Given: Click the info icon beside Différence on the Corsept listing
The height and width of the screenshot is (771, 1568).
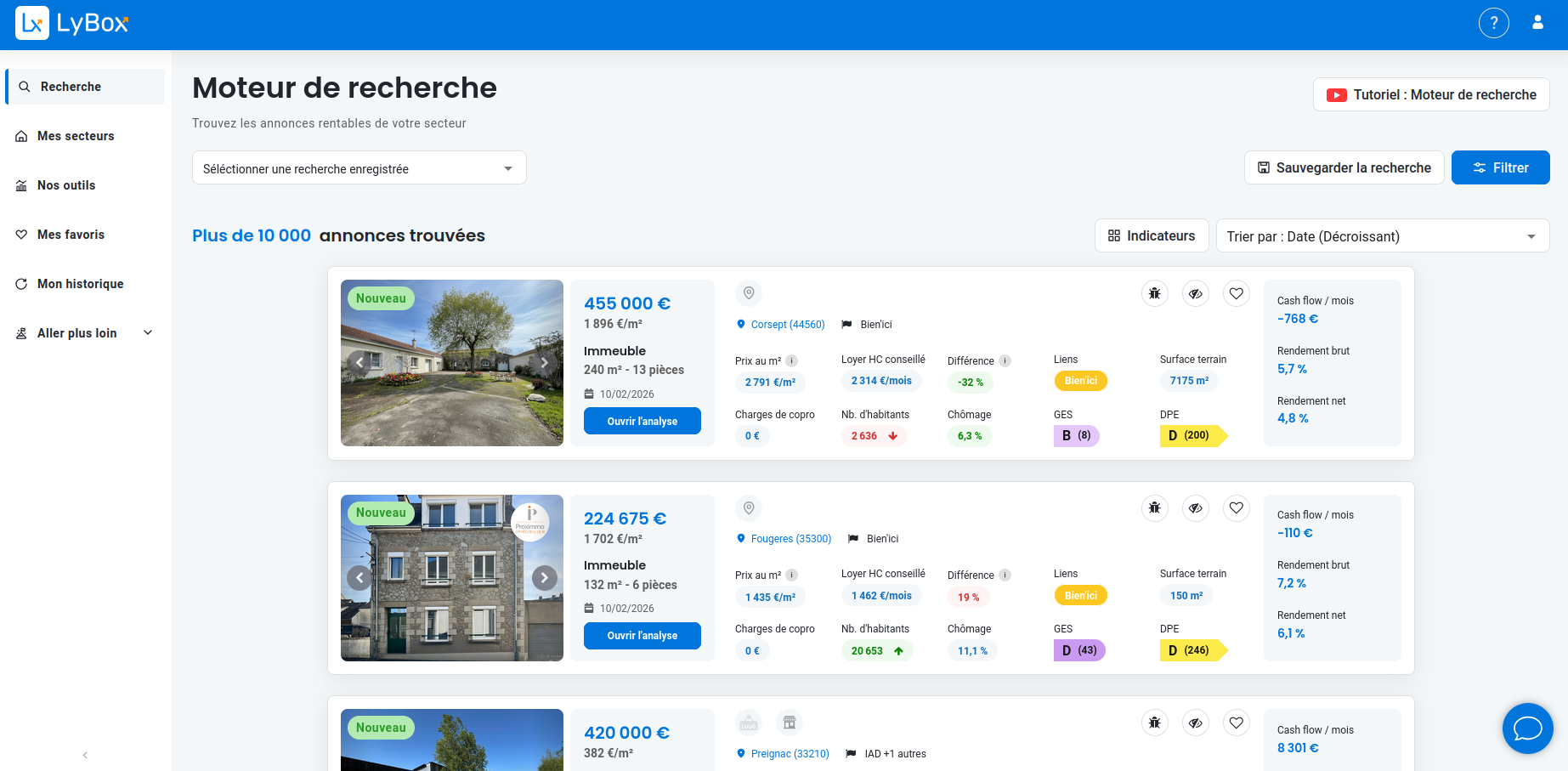Looking at the screenshot, I should click(x=1005, y=360).
